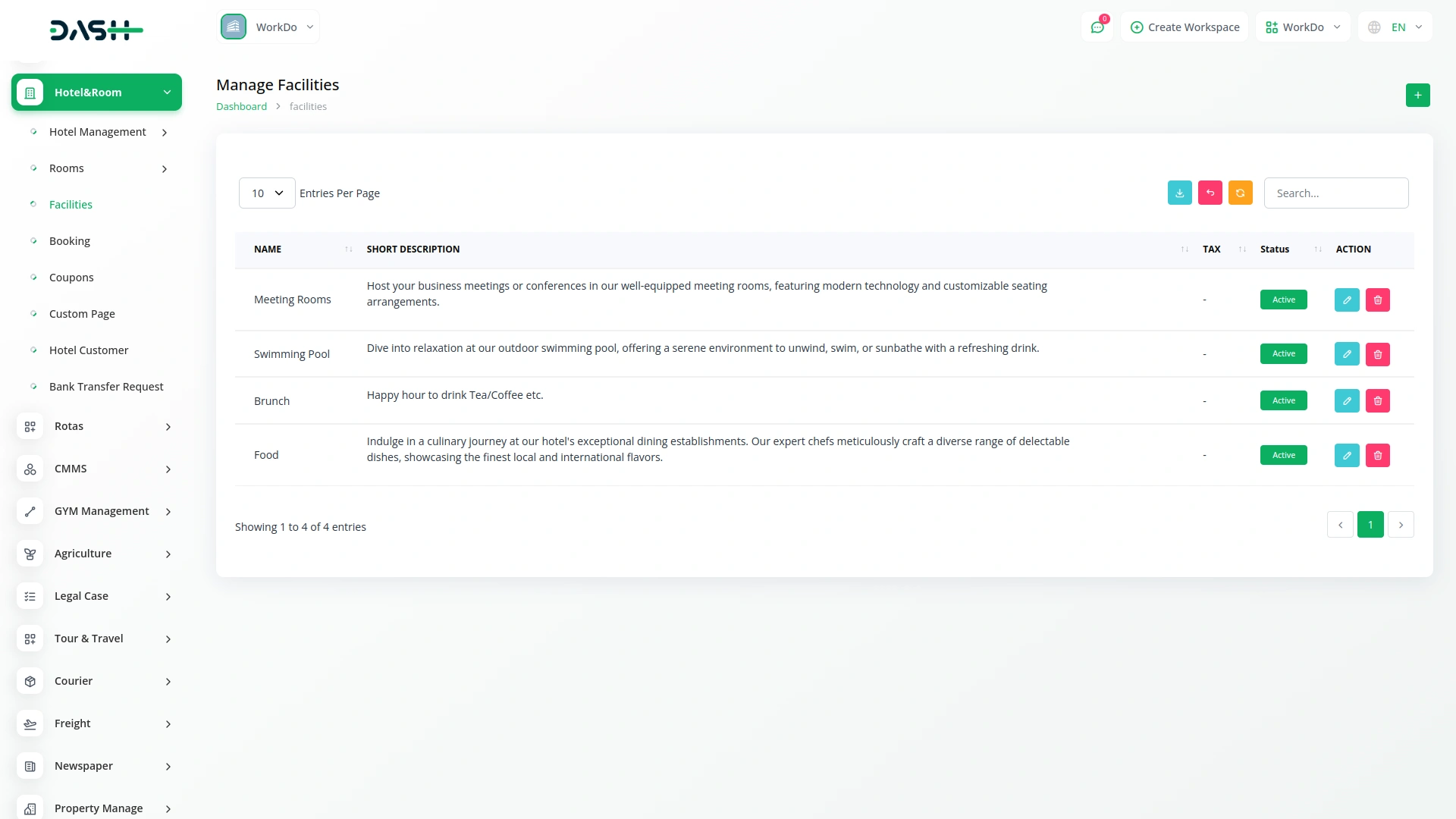Sort table by NAME column
This screenshot has height=819, width=1456.
(x=268, y=249)
